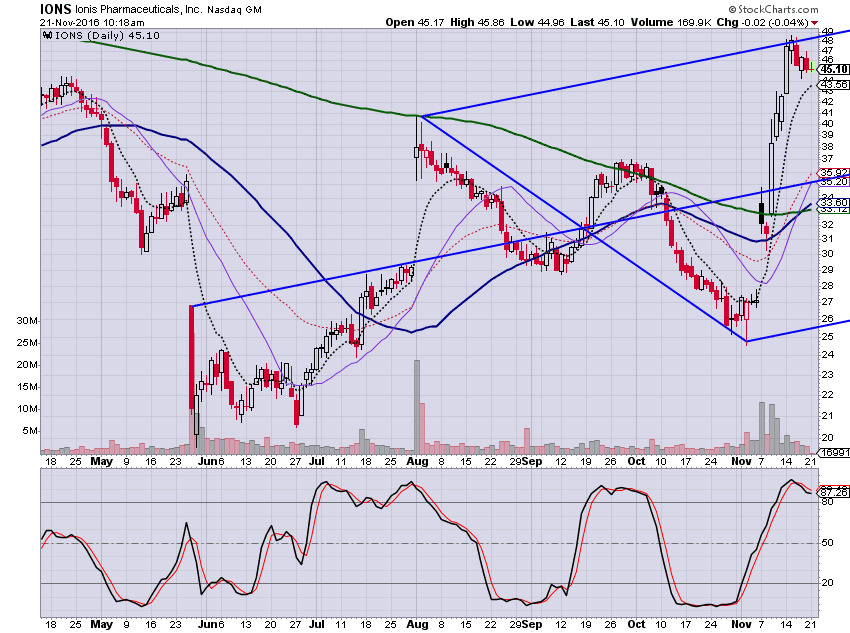Click the 40 label on the price axis

click(827, 124)
